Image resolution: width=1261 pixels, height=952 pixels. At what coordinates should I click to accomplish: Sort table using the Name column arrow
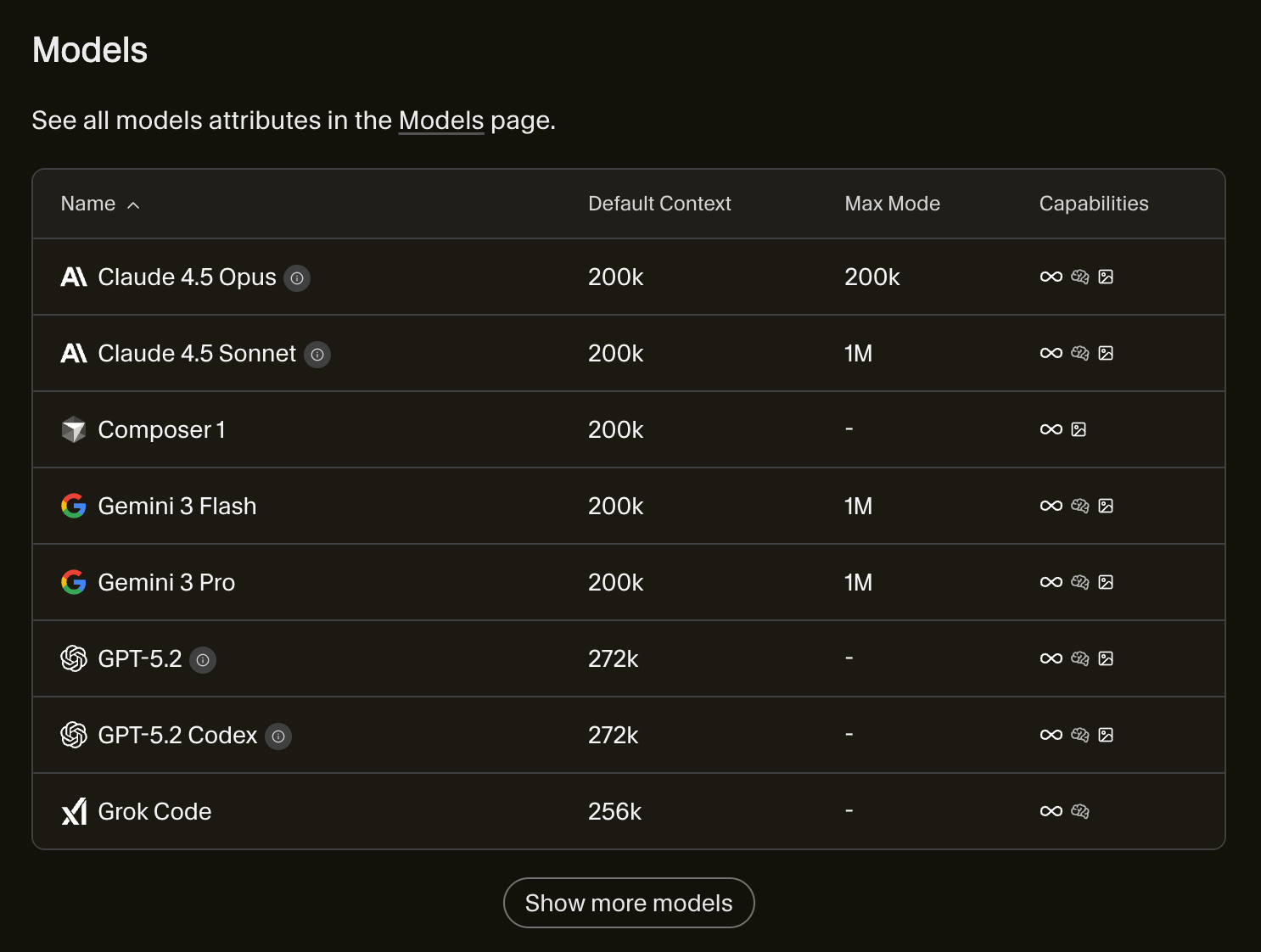133,205
